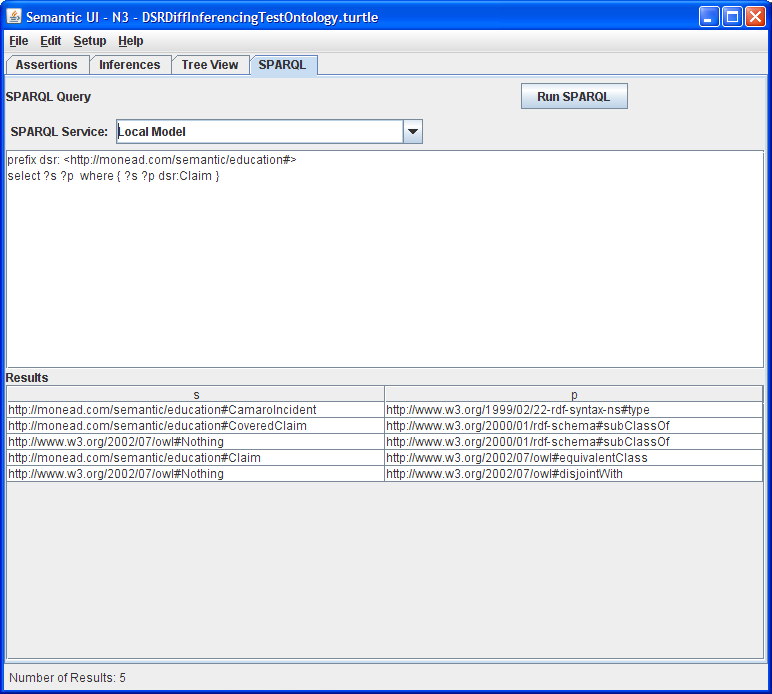Screen dimensions: 772x694
Task: Close the Semantic UI window
Action: [x=755, y=17]
